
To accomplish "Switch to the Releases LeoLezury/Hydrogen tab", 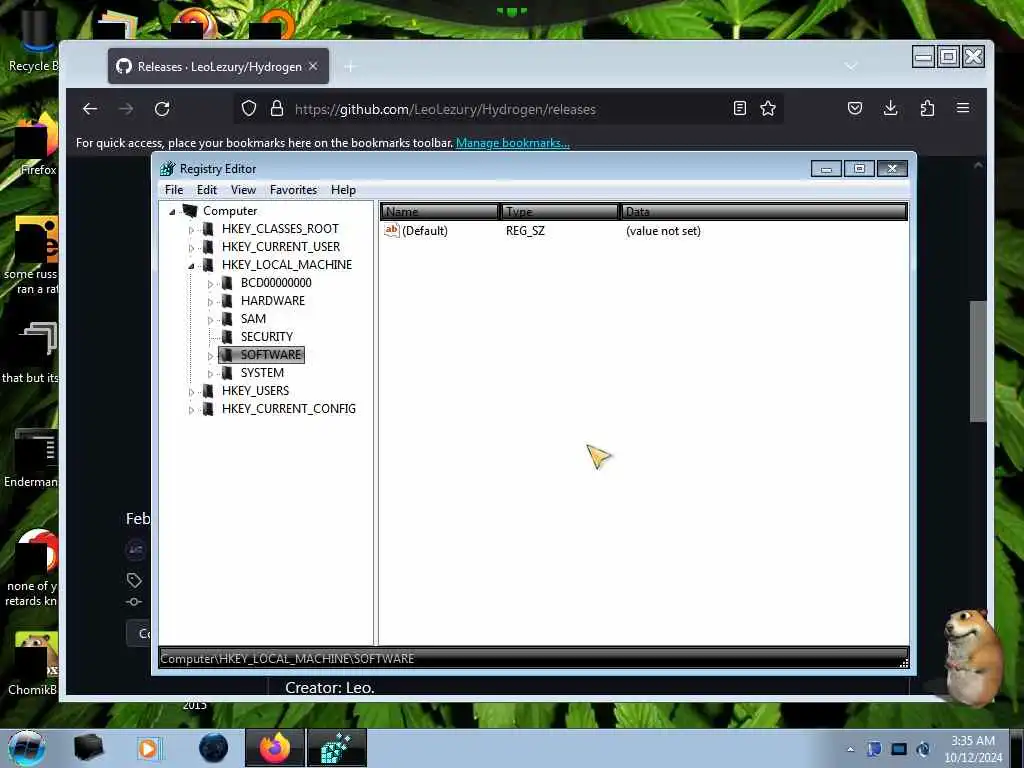I will click(x=218, y=67).
